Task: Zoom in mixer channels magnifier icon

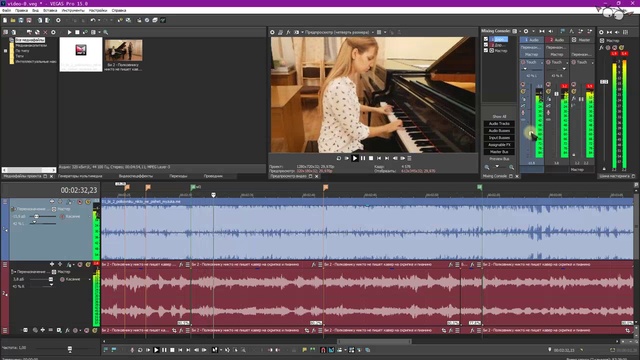Action: click(511, 167)
